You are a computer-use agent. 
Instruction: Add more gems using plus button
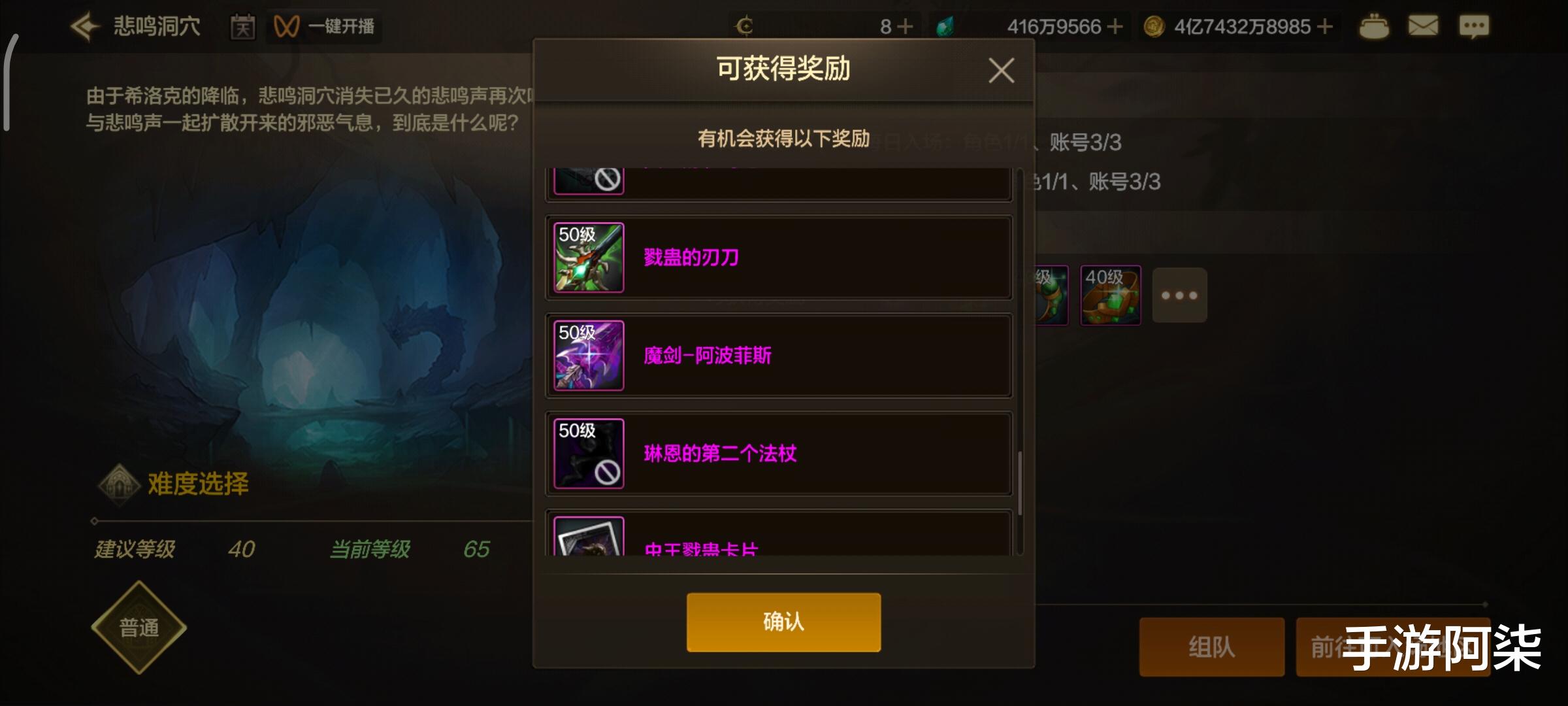pyautogui.click(x=1115, y=27)
